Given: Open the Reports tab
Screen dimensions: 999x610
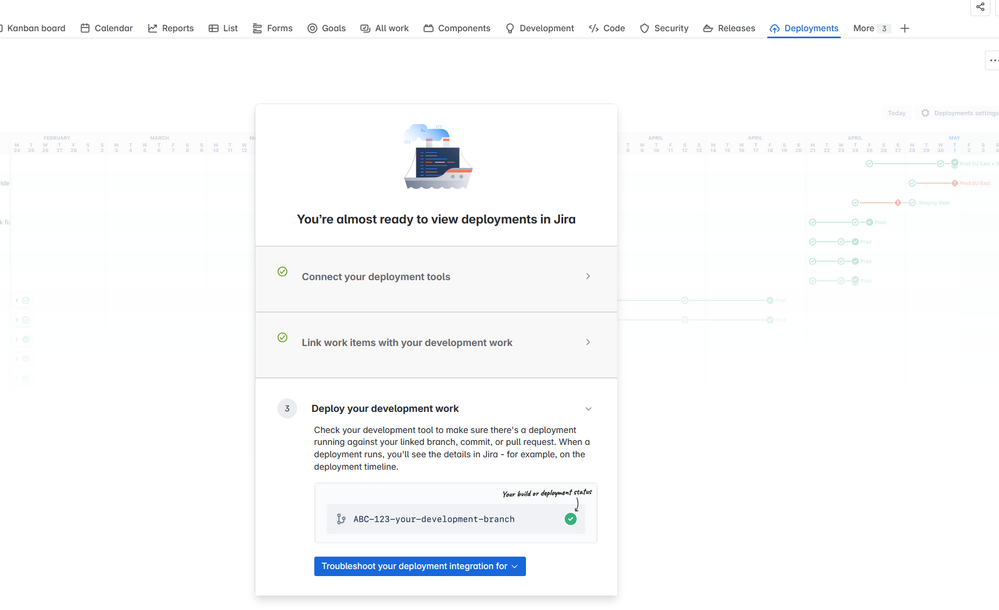Looking at the screenshot, I should coord(171,28).
